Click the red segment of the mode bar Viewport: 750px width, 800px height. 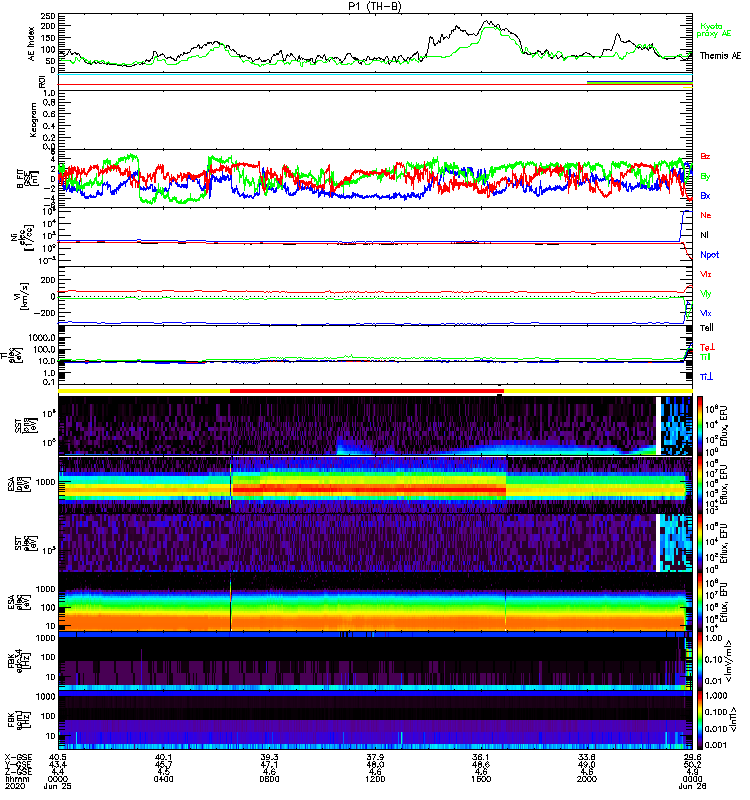[367, 391]
